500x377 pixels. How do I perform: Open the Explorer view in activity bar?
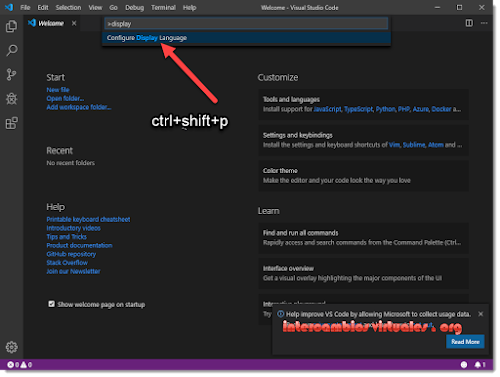(11, 26)
